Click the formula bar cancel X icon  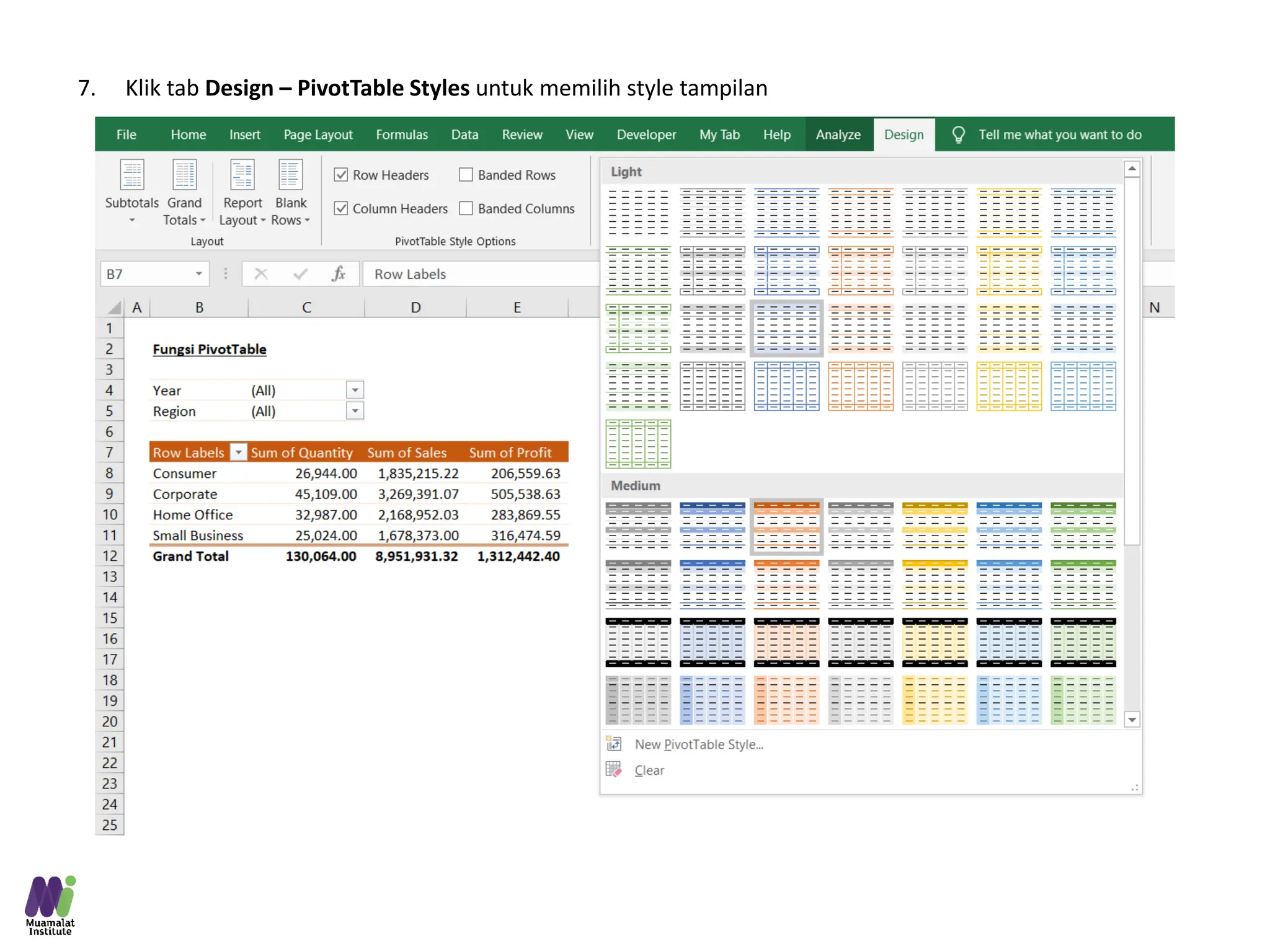coord(261,274)
